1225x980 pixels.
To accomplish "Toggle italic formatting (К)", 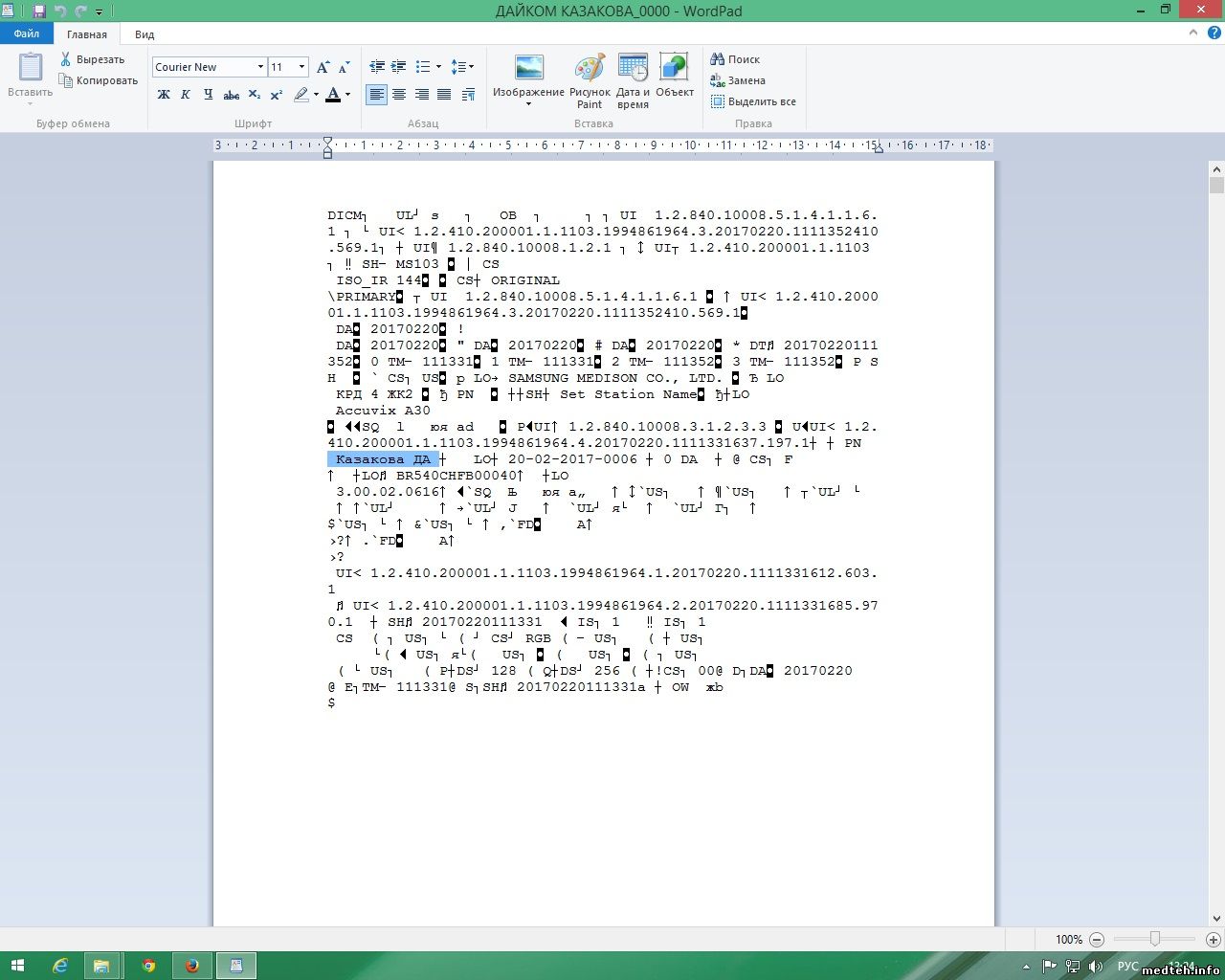I will pyautogui.click(x=186, y=95).
